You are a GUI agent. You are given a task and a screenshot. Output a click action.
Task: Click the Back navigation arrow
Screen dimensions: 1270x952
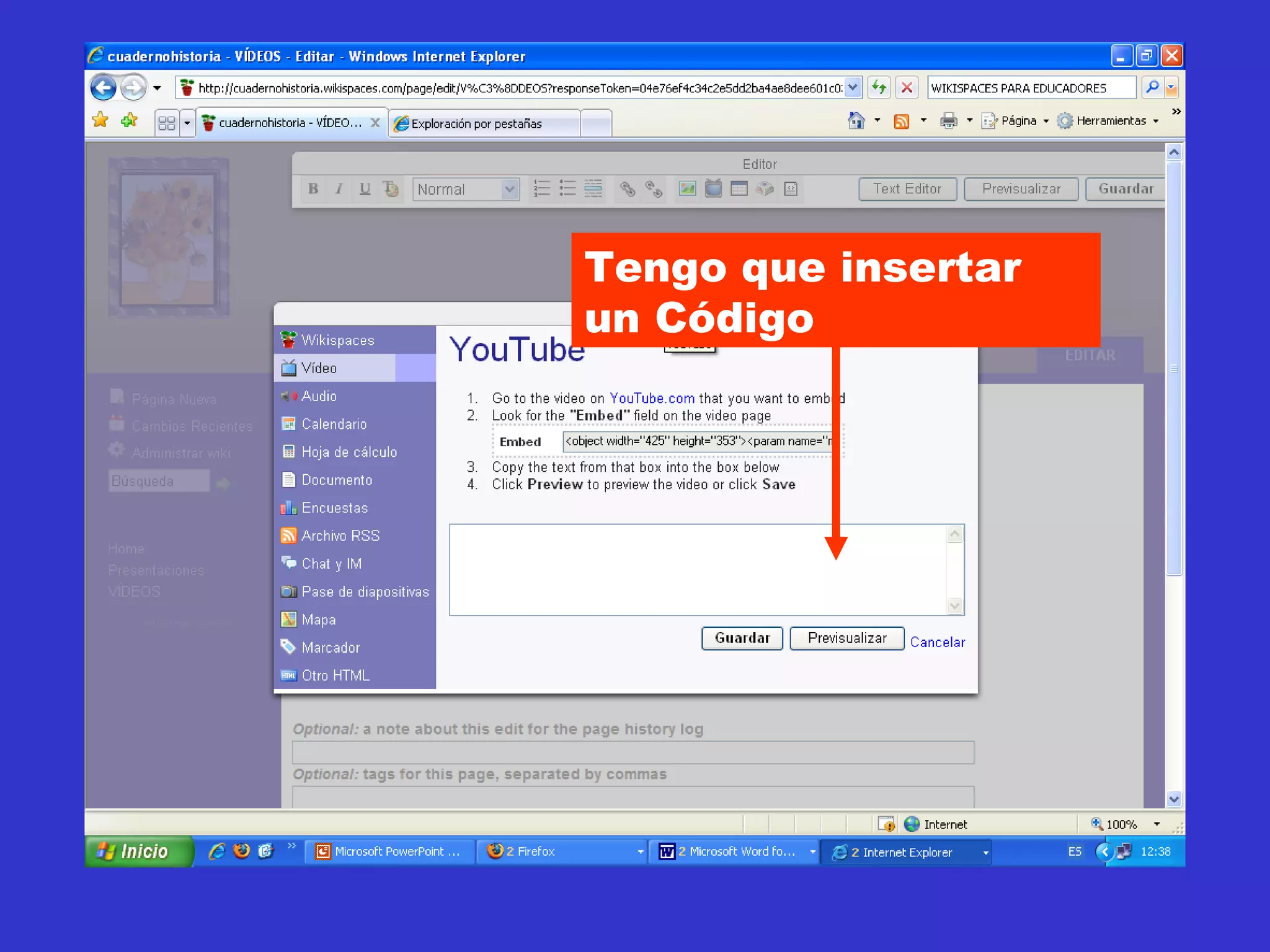click(x=103, y=88)
